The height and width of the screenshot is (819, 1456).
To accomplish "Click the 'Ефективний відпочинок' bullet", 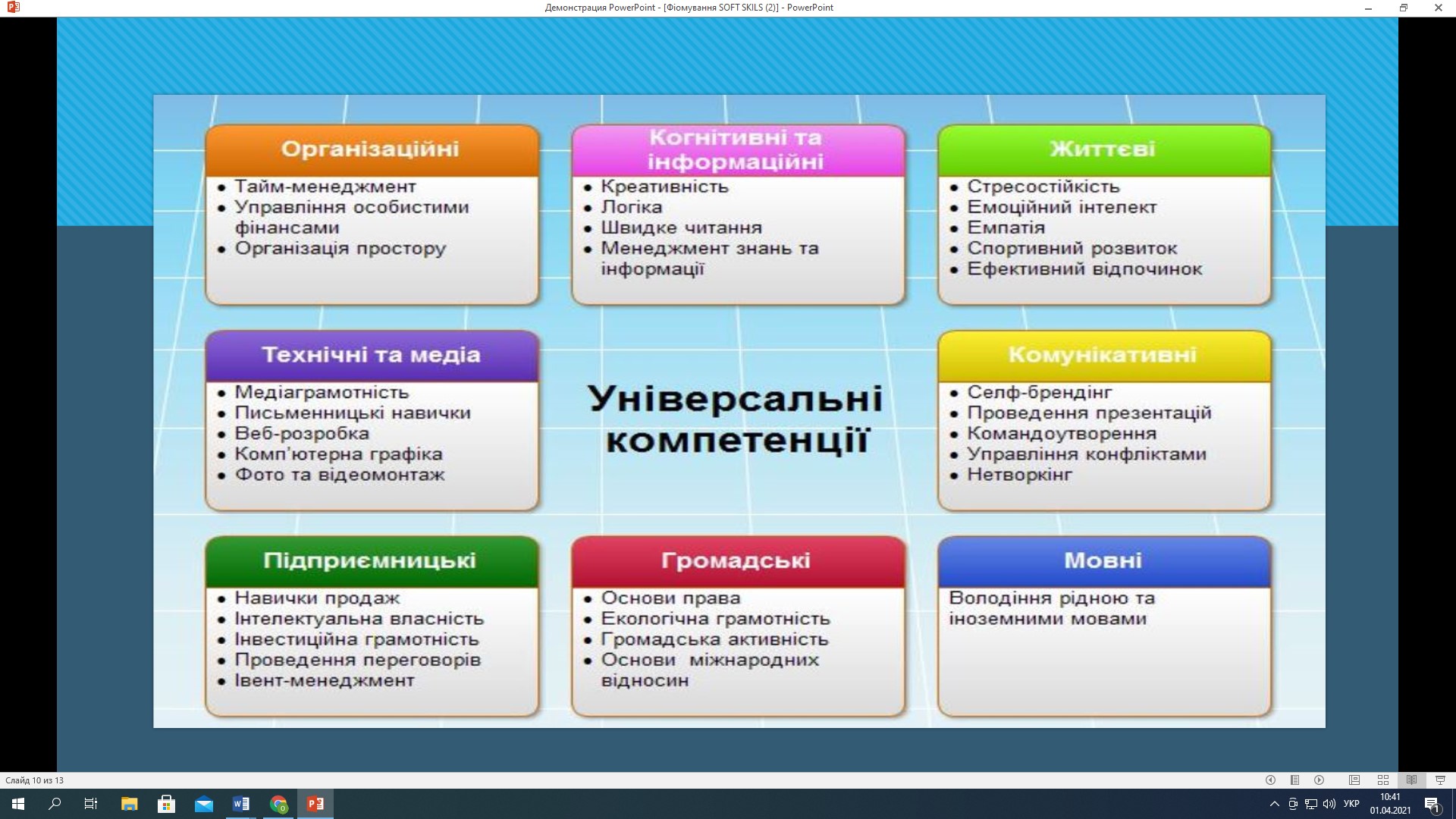I will pos(1085,269).
